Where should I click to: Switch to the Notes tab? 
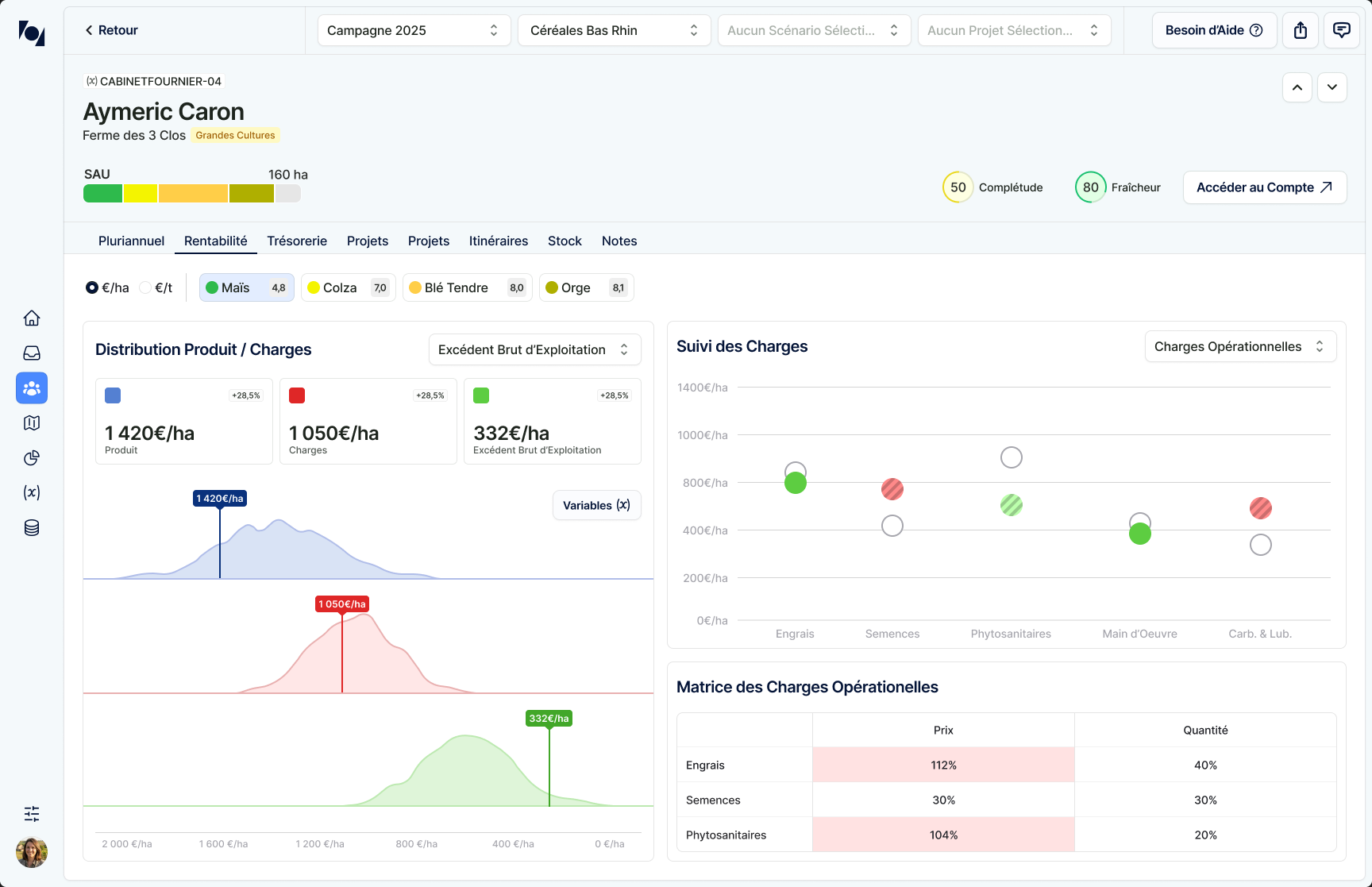click(x=619, y=241)
